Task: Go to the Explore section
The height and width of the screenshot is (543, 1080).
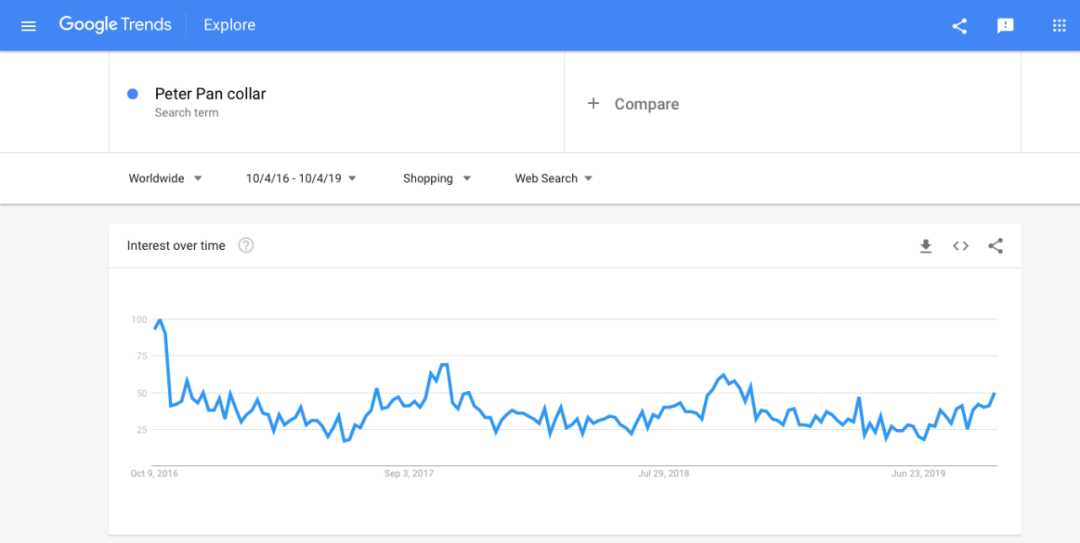Action: (229, 25)
